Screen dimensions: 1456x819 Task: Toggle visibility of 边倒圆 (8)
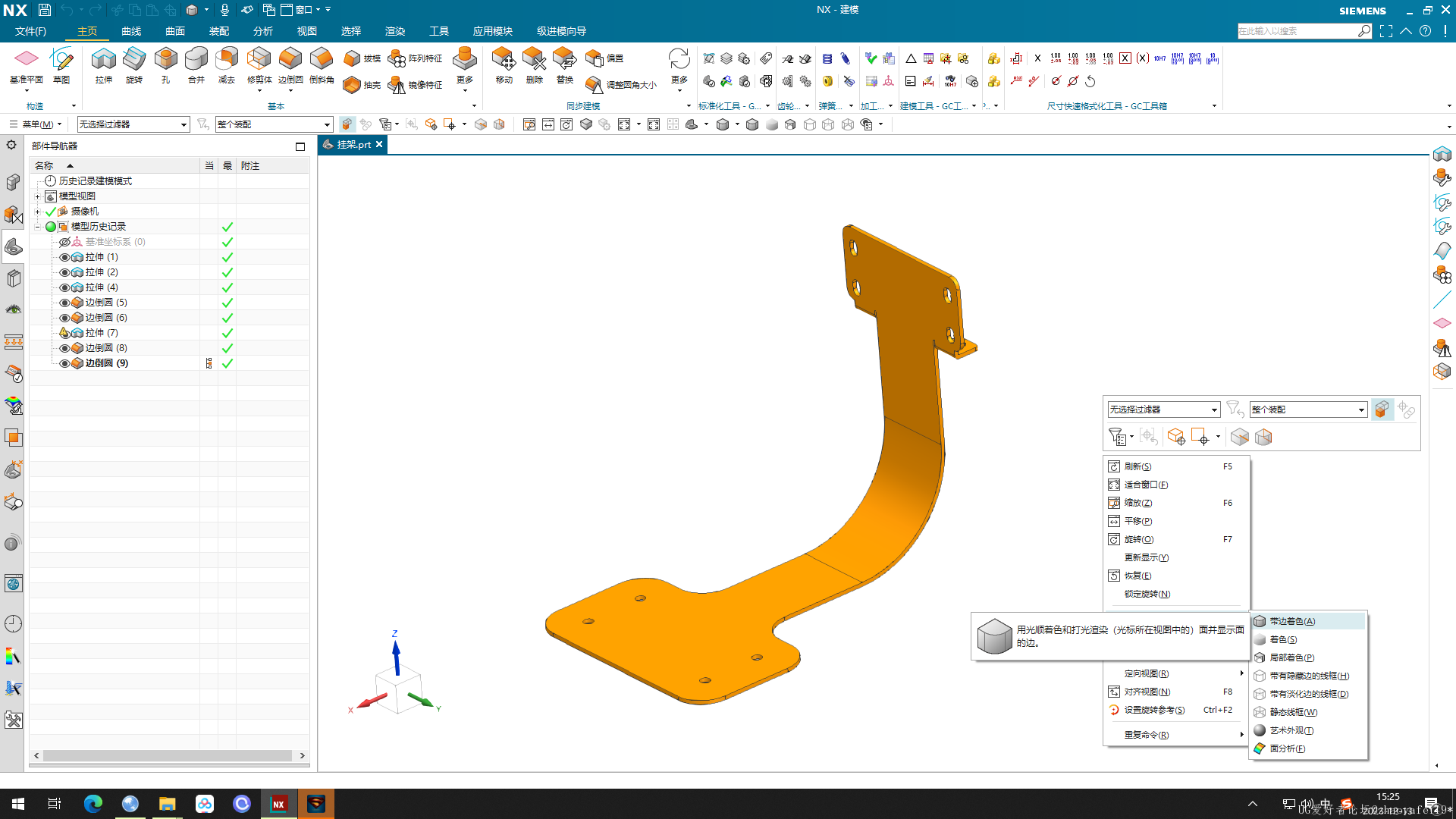tap(64, 348)
